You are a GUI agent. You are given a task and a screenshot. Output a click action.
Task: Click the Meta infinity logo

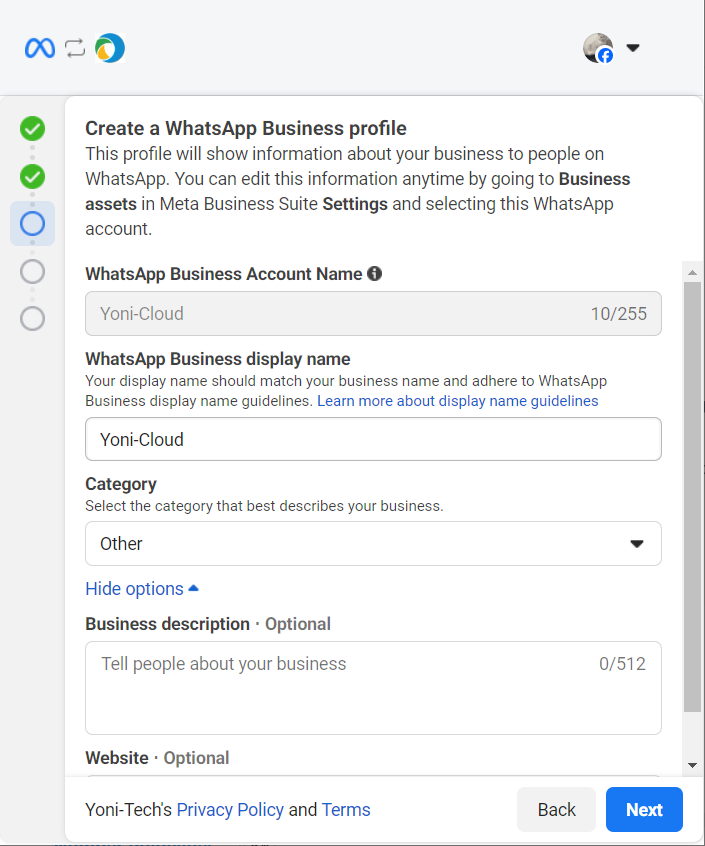[40, 48]
